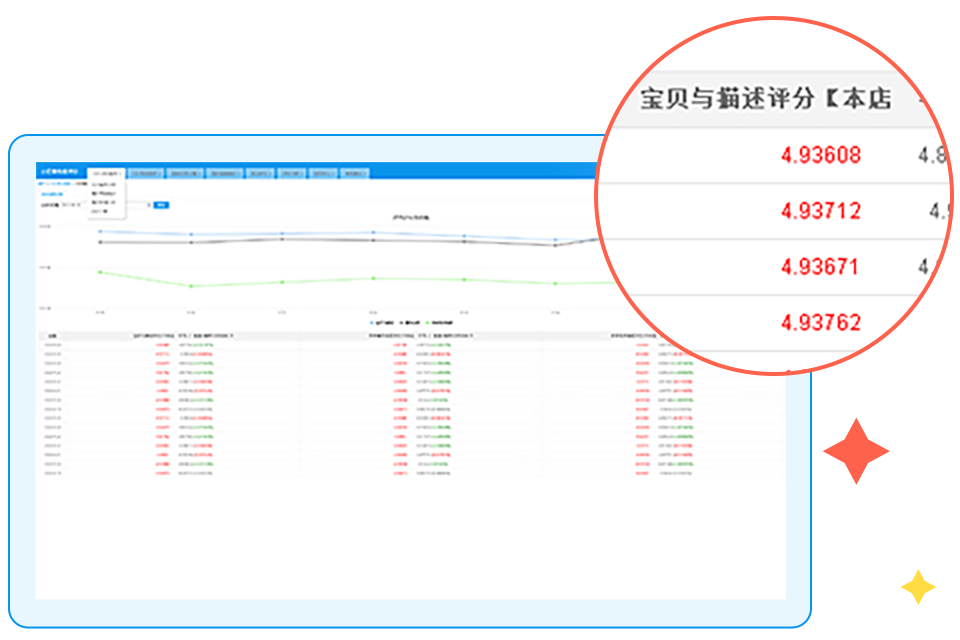Click the red four-pointed star icon
The height and width of the screenshot is (640, 960).
856,452
